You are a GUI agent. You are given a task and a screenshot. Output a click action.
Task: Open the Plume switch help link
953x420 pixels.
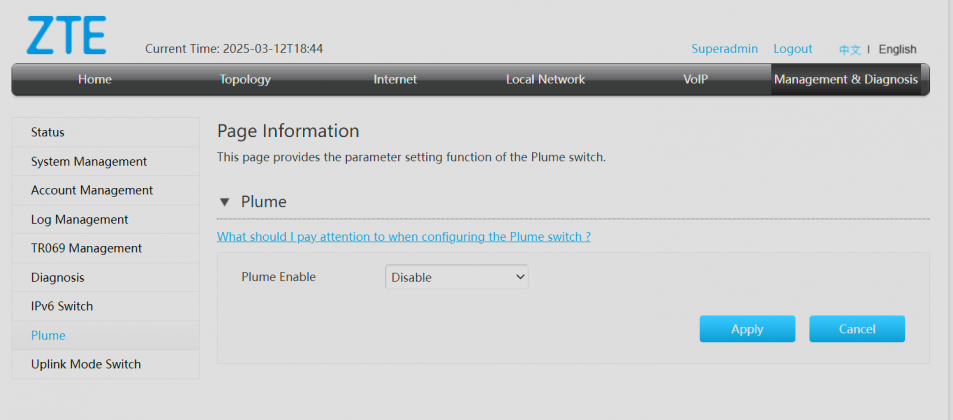tap(404, 236)
